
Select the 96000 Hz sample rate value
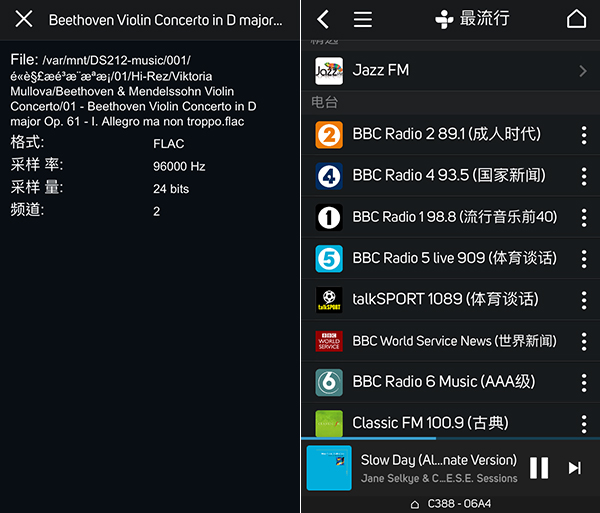coord(179,166)
